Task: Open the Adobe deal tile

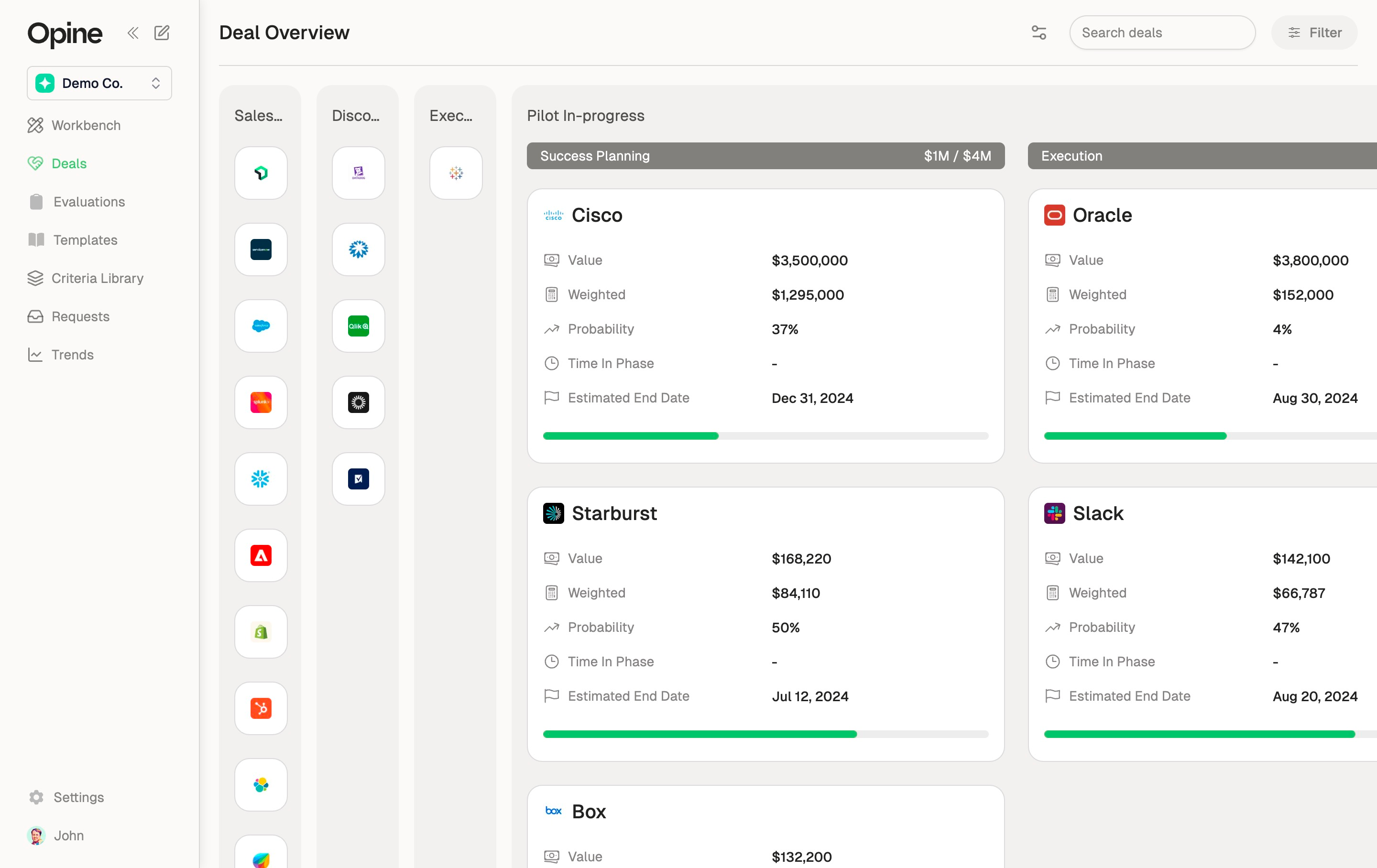Action: click(x=261, y=555)
